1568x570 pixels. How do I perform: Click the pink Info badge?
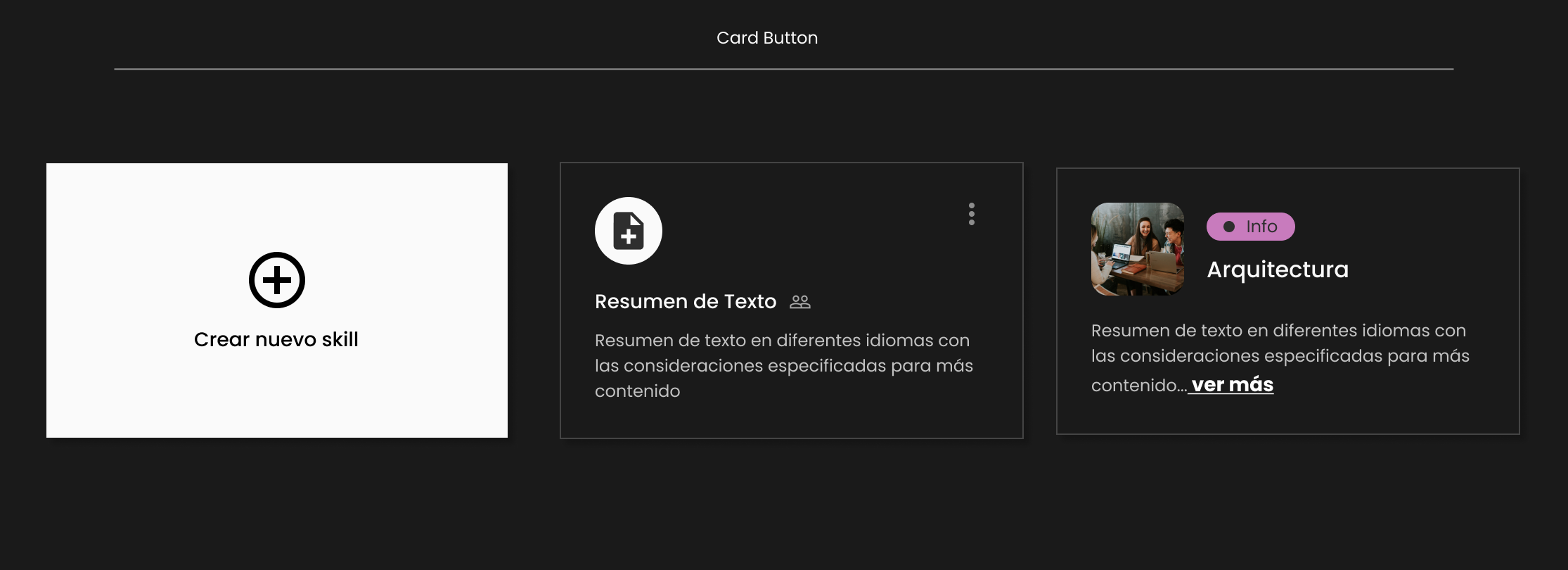pyautogui.click(x=1251, y=227)
